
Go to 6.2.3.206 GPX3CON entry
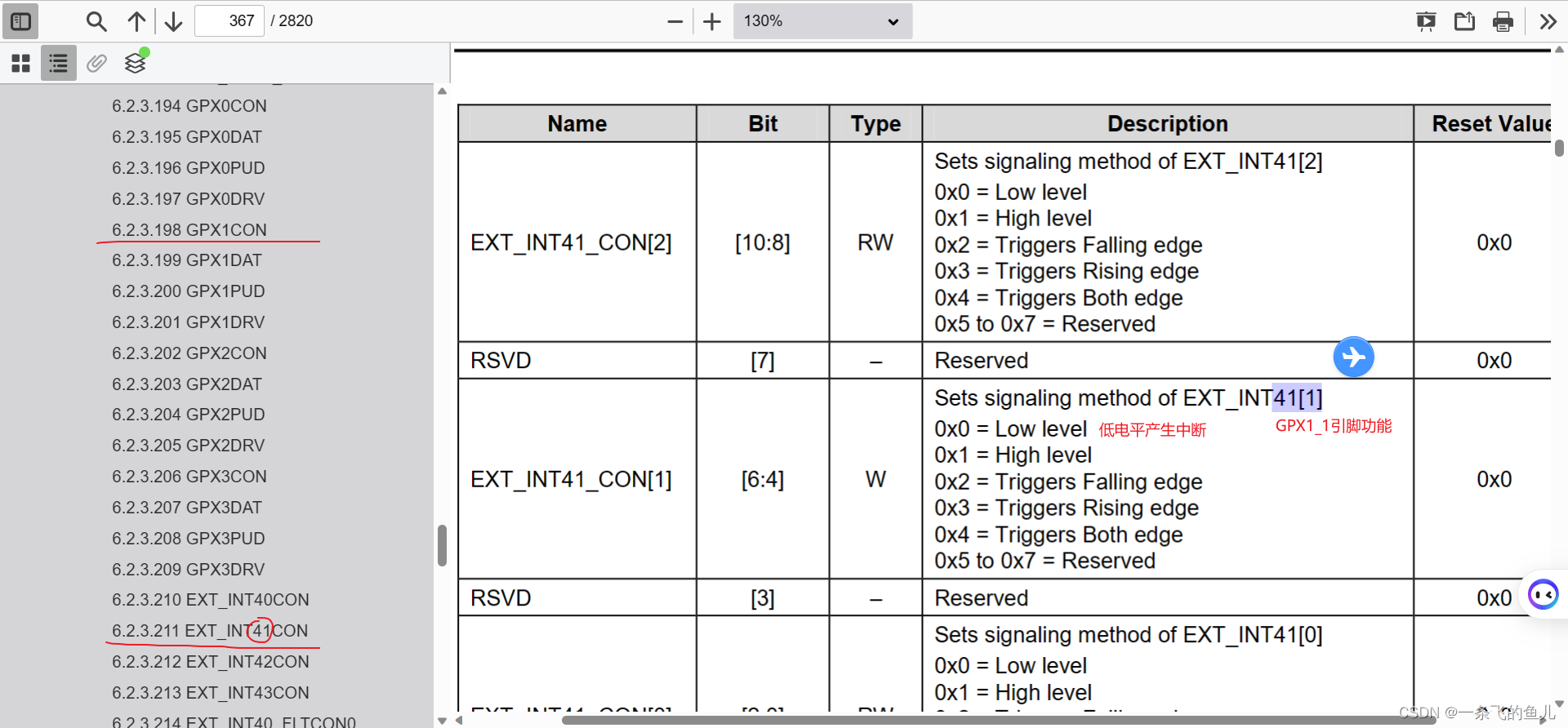(x=189, y=477)
